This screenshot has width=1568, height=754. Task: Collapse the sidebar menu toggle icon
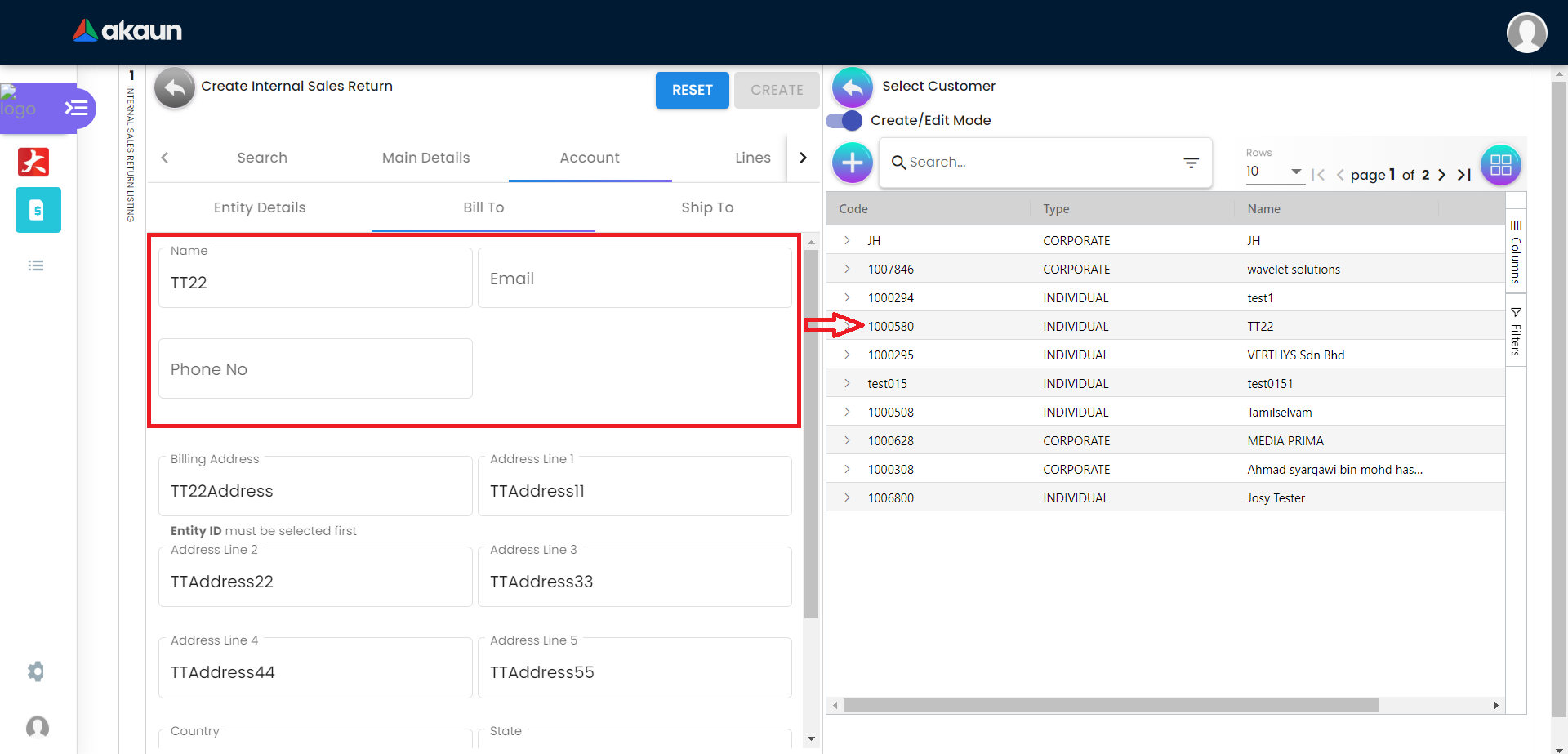[76, 108]
